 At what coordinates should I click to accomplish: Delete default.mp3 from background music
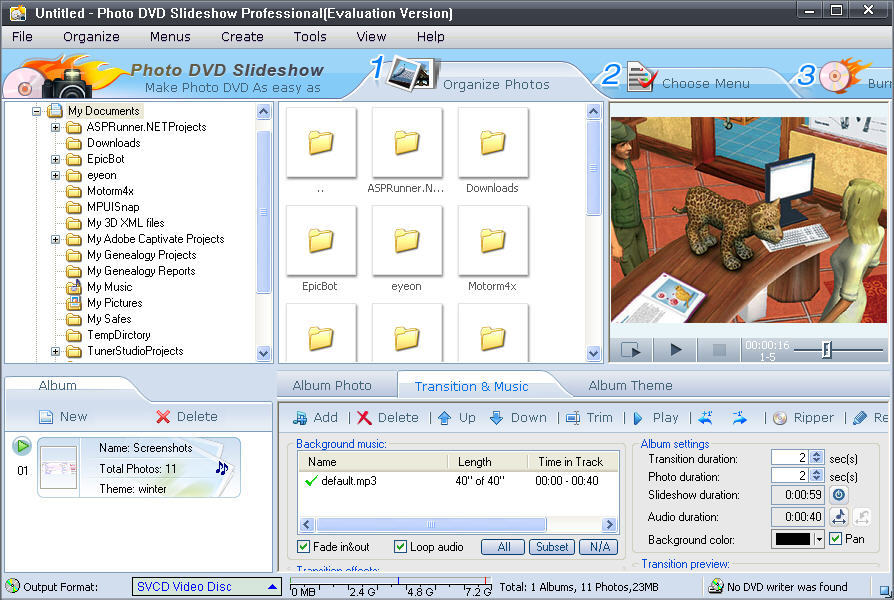click(389, 417)
